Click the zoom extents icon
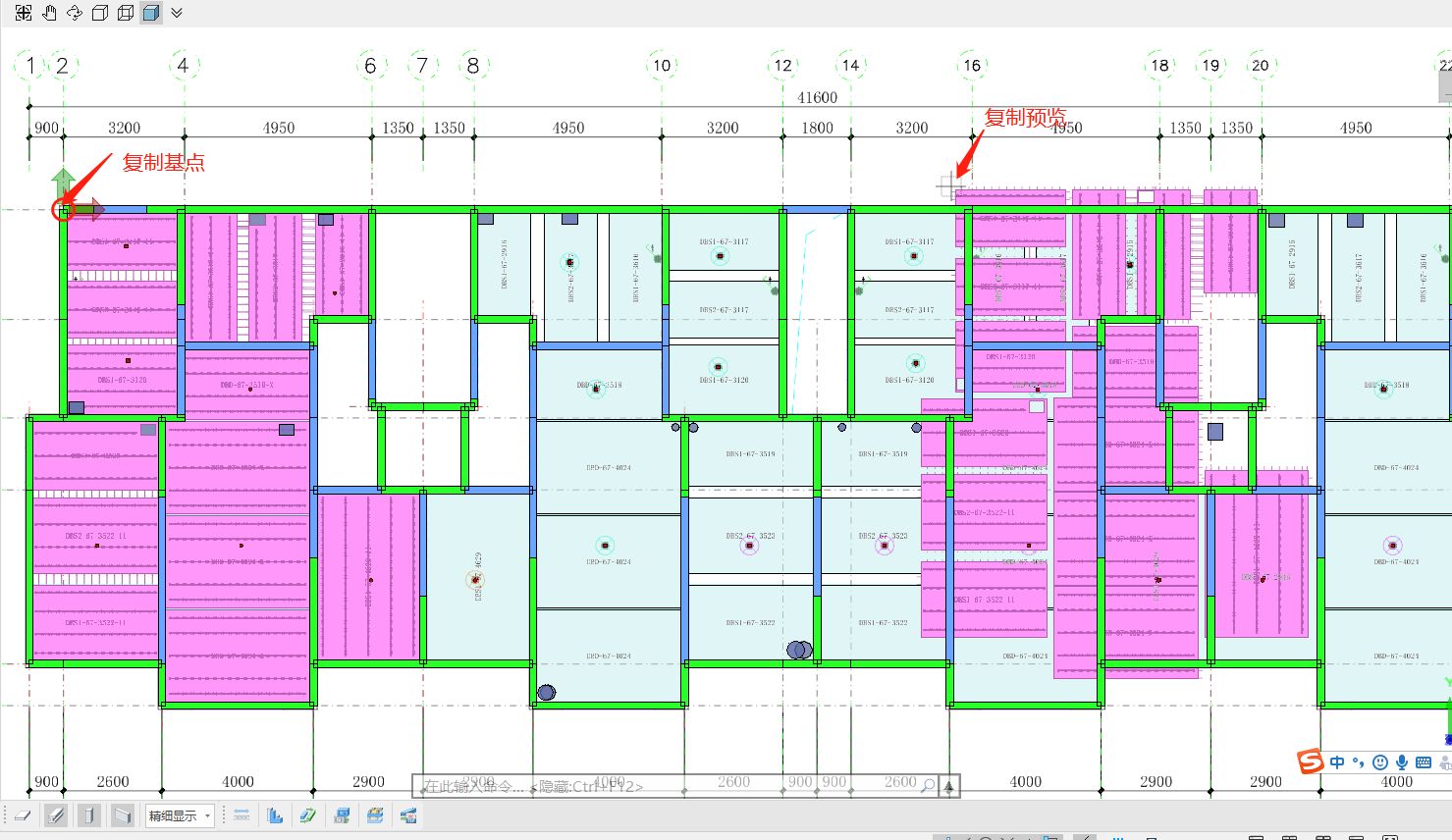The height and width of the screenshot is (840, 1452). (x=24, y=13)
